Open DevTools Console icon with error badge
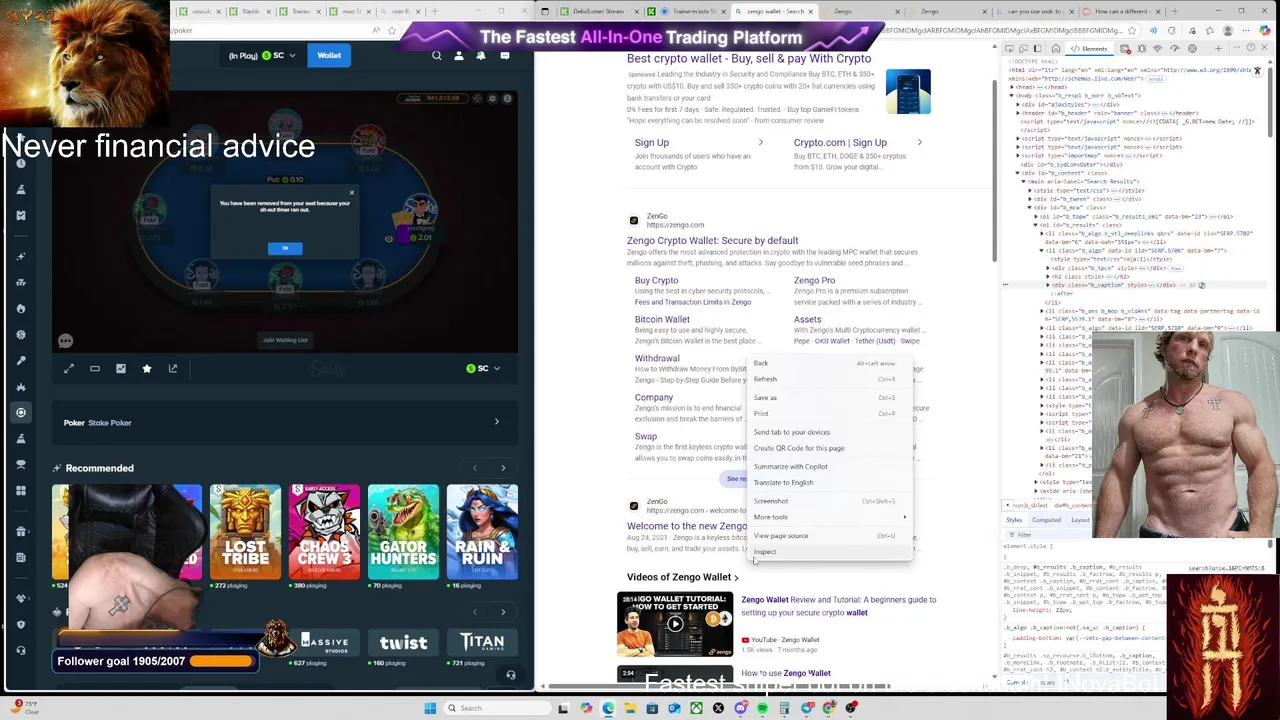The image size is (1280, 720). pos(1125,49)
